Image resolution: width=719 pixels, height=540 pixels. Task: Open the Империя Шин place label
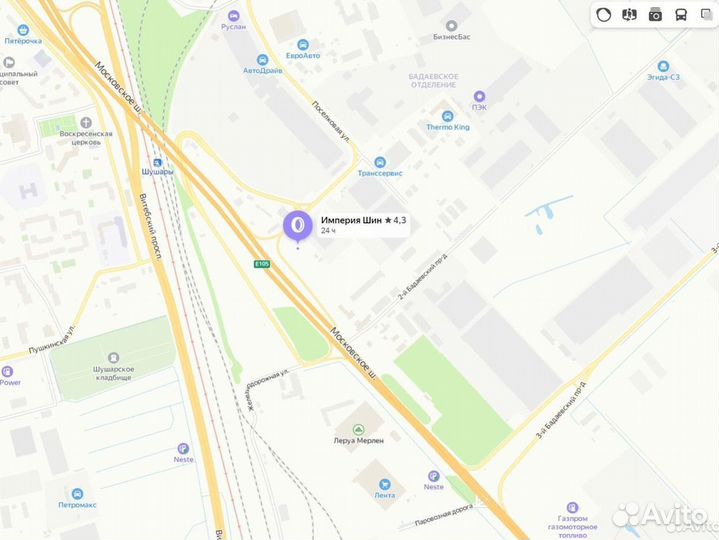click(x=363, y=224)
